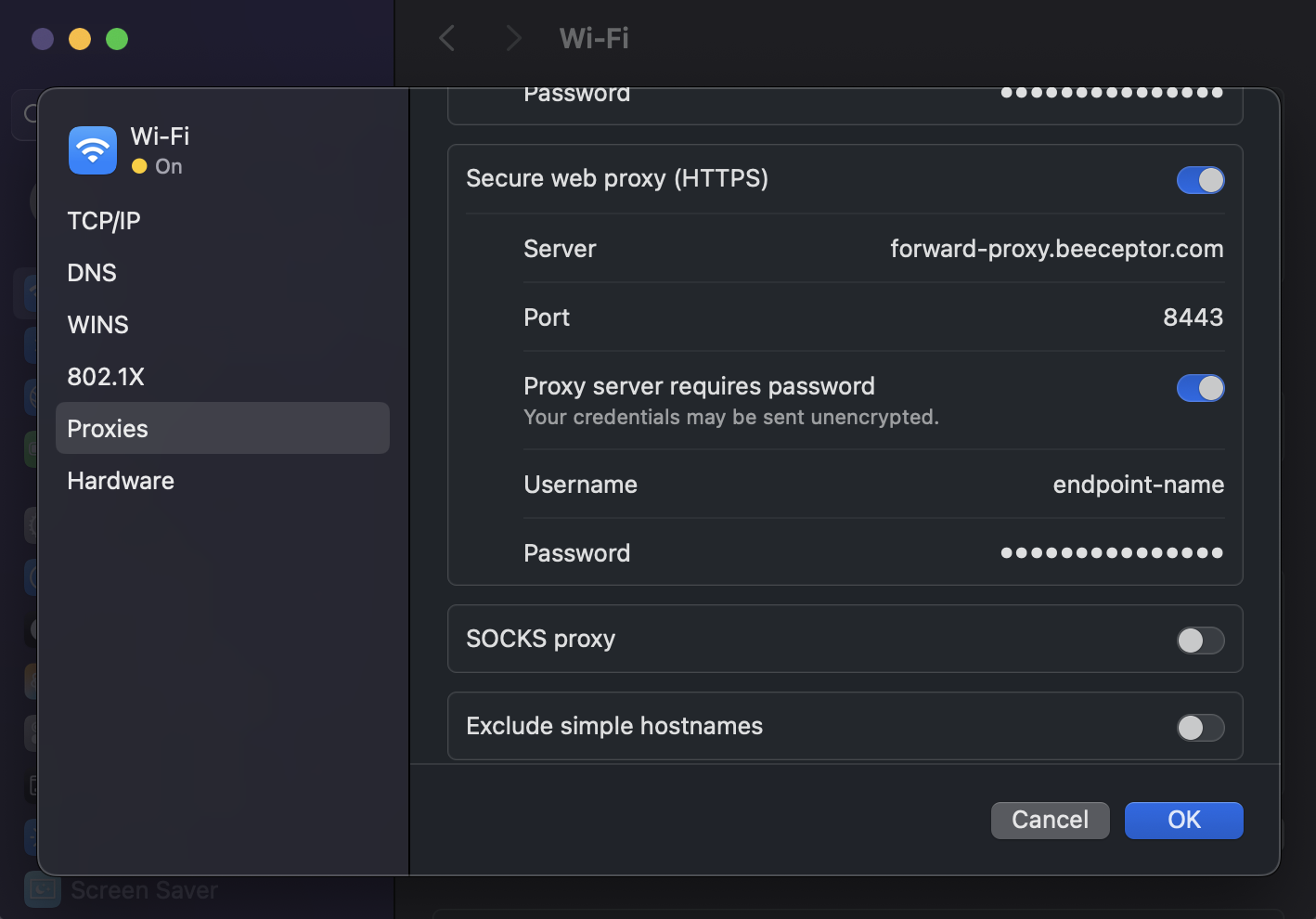
Task: Click the Screen Saver icon in the sidebar
Action: click(x=42, y=889)
